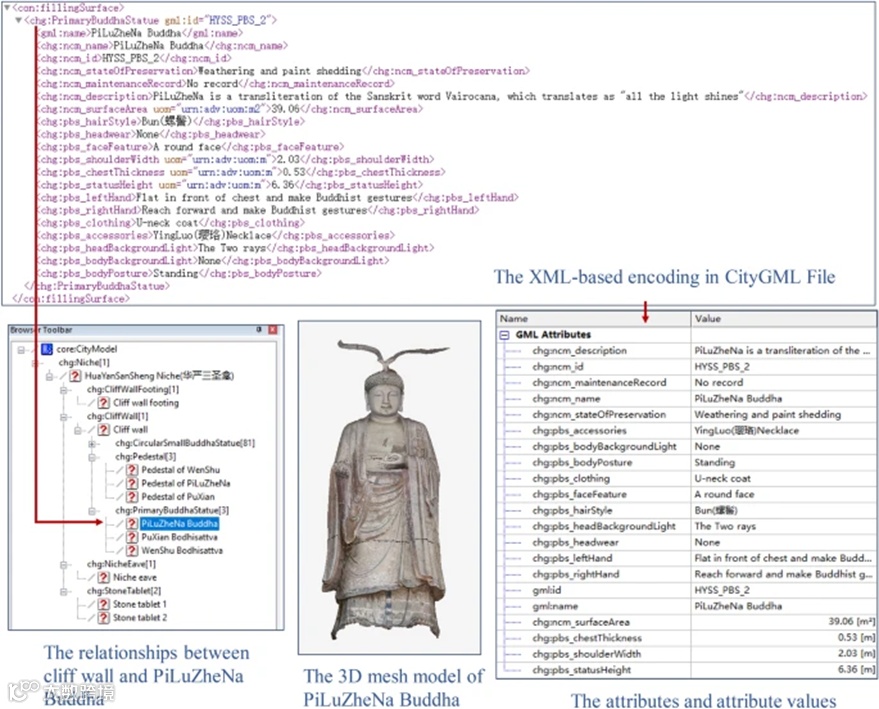Collapse the chg:Pedestal[3] group

pos(92,457)
